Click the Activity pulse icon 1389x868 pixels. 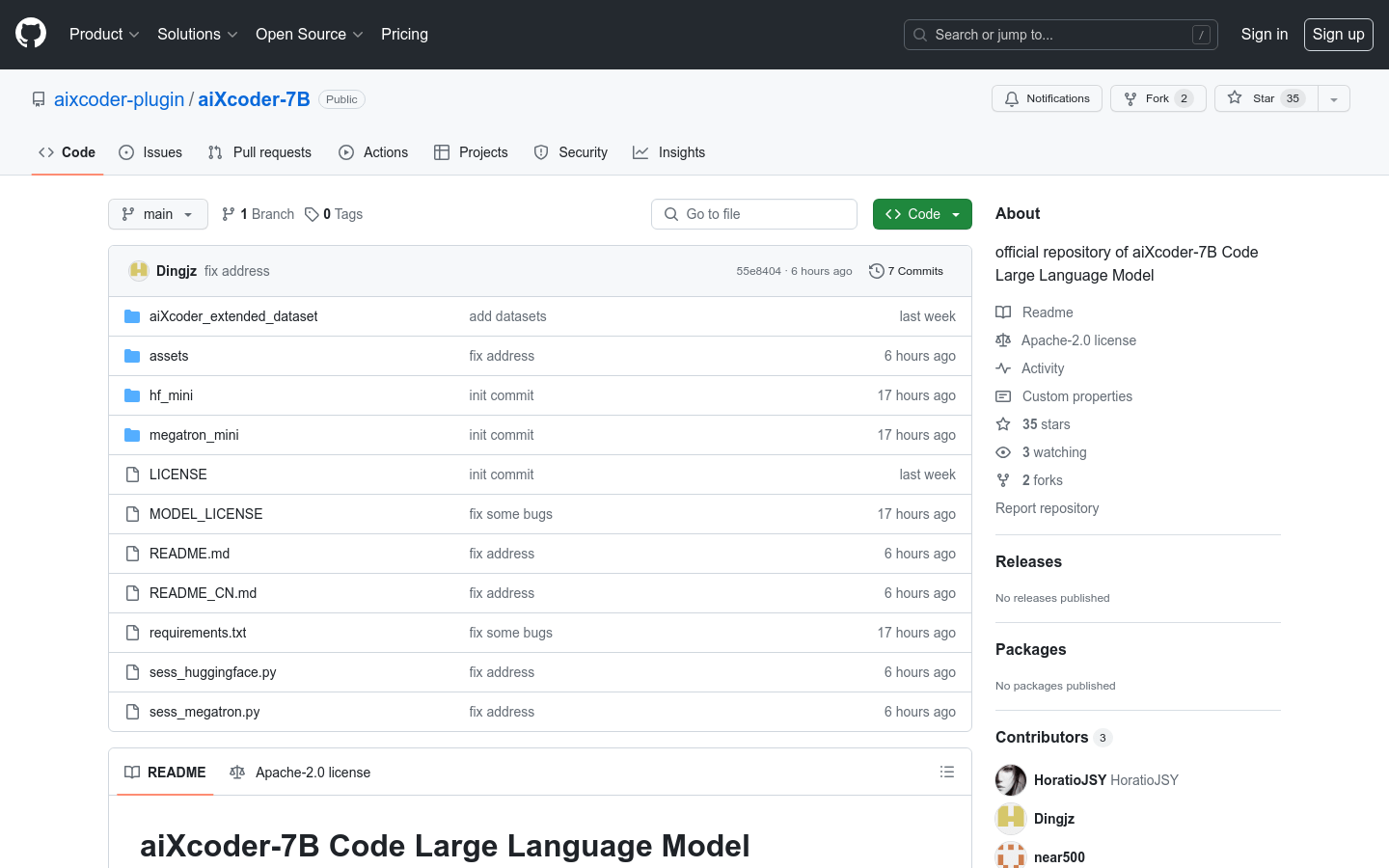[x=1003, y=367]
